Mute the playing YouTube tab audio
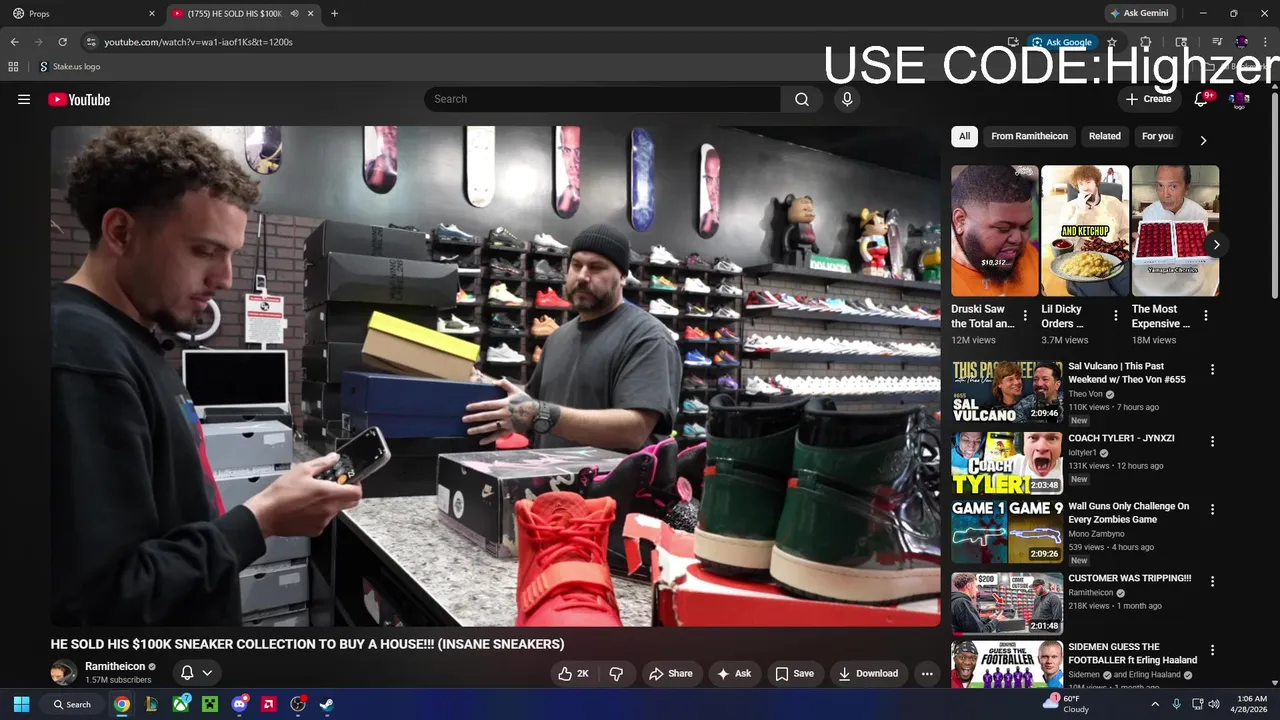This screenshot has width=1280, height=720. tap(295, 13)
